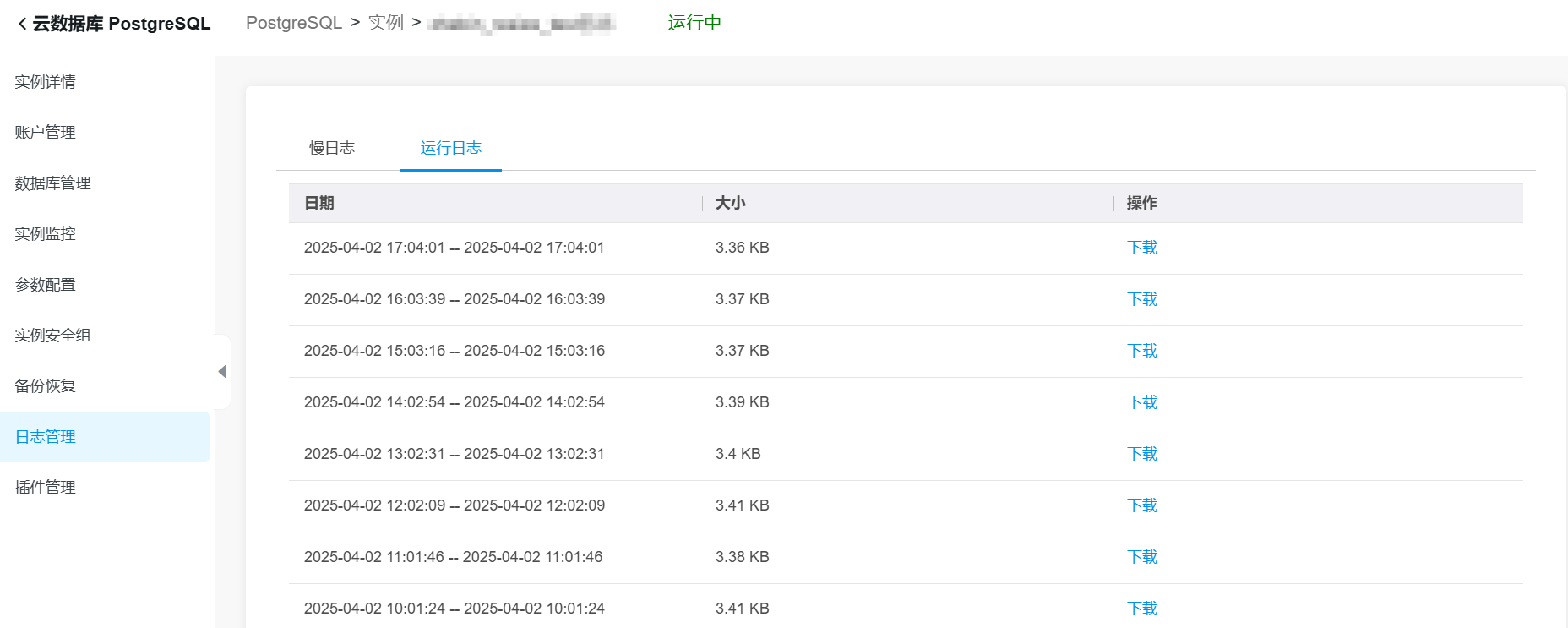Image resolution: width=1568 pixels, height=628 pixels.
Task: Switch to the 慢日志 tab
Action: tap(331, 148)
